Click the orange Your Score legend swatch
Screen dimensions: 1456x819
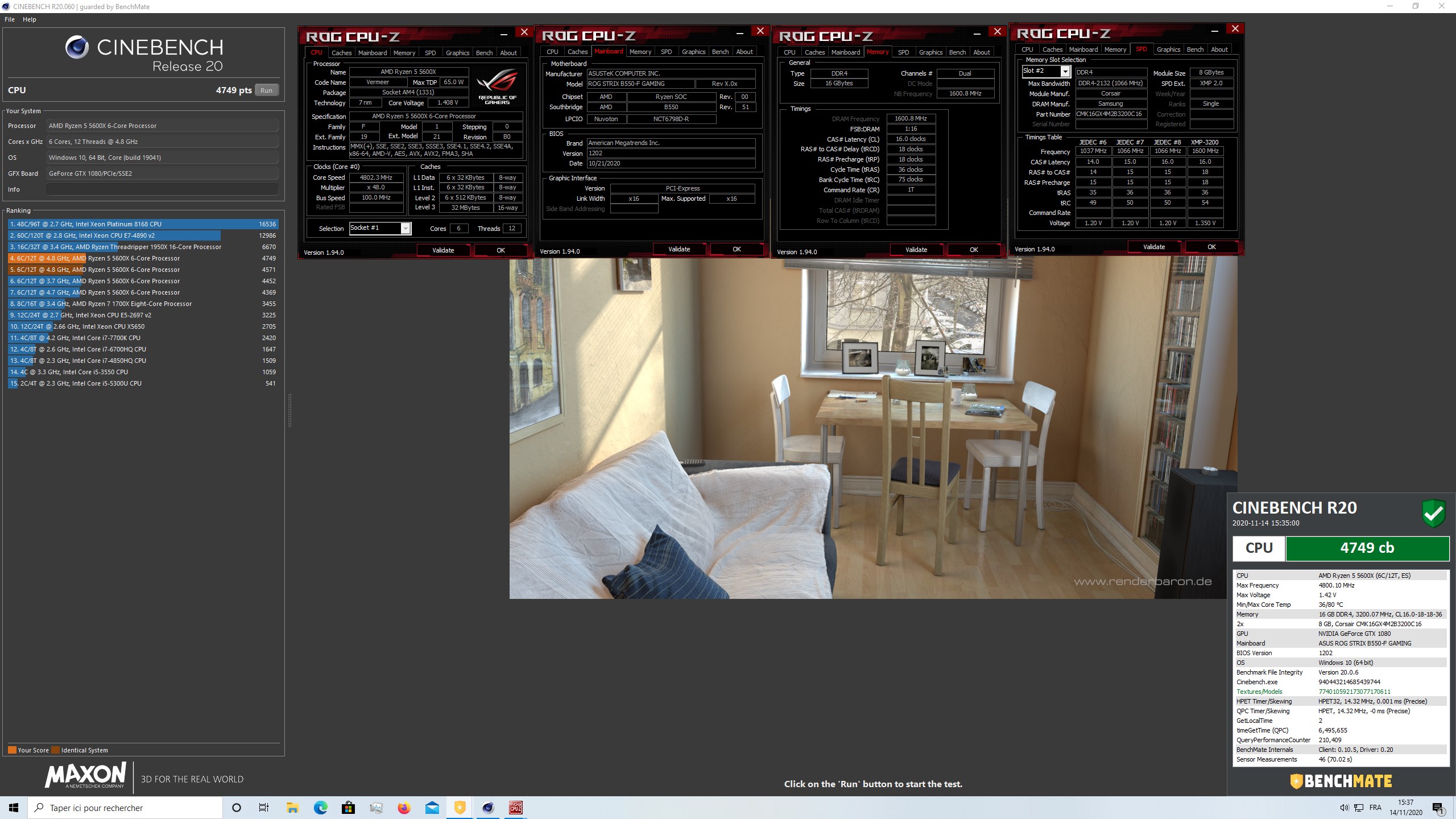[x=12, y=750]
